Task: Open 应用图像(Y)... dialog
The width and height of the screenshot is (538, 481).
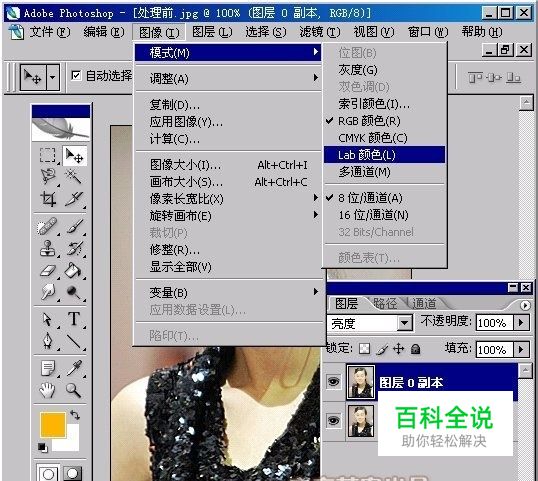Action: coord(228,122)
